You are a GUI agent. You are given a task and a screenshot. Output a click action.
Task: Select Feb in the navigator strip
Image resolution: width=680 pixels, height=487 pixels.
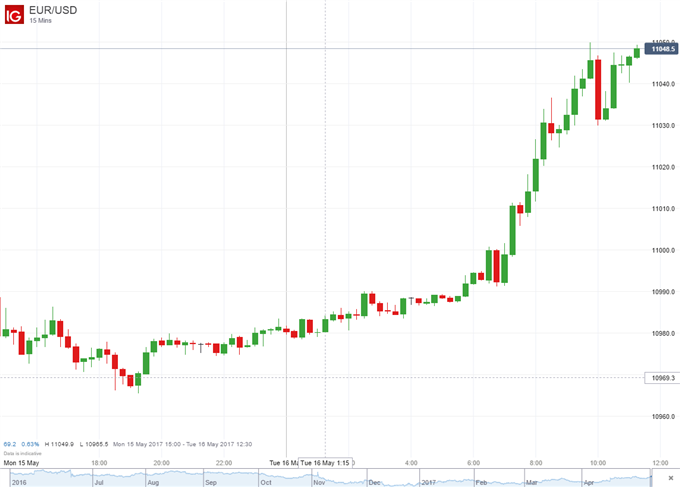click(x=481, y=482)
